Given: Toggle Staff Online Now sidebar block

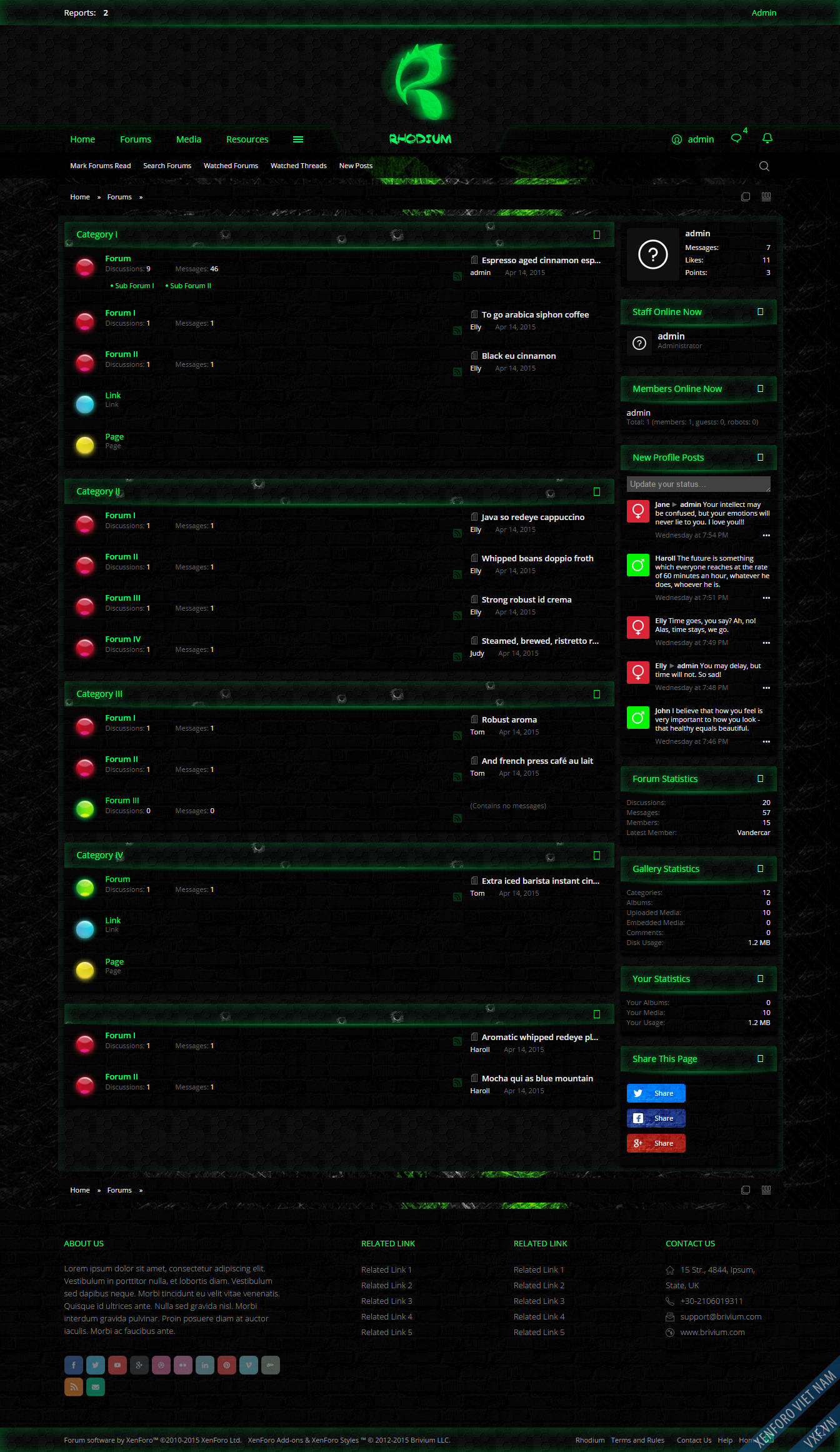Looking at the screenshot, I should (x=761, y=312).
